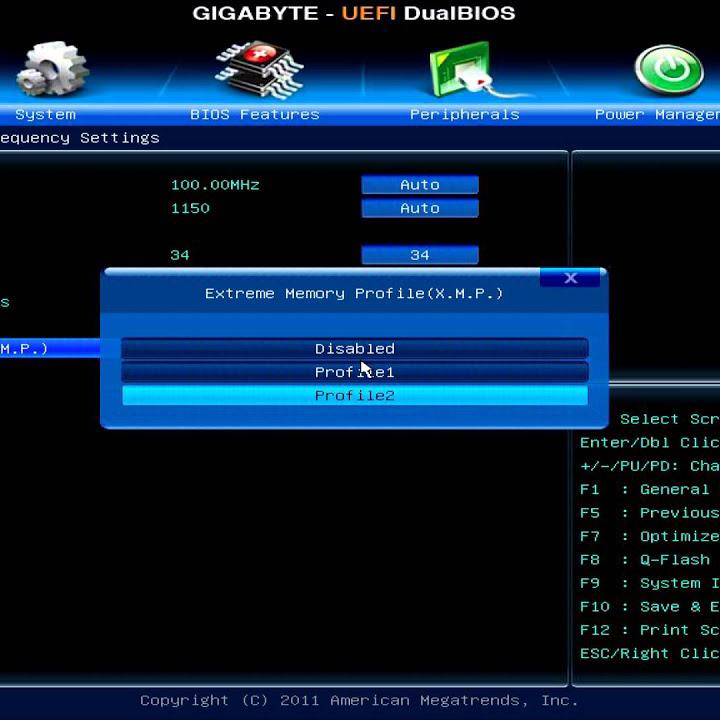Select the Disabled option in X.M.P. popup

click(x=354, y=348)
